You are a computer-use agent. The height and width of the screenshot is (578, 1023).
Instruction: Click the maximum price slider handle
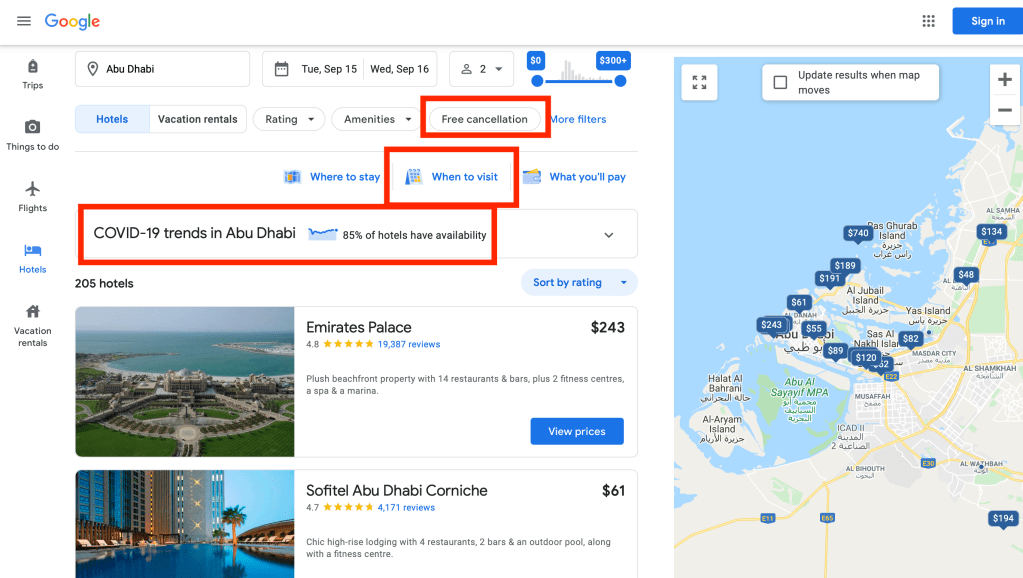click(x=620, y=81)
